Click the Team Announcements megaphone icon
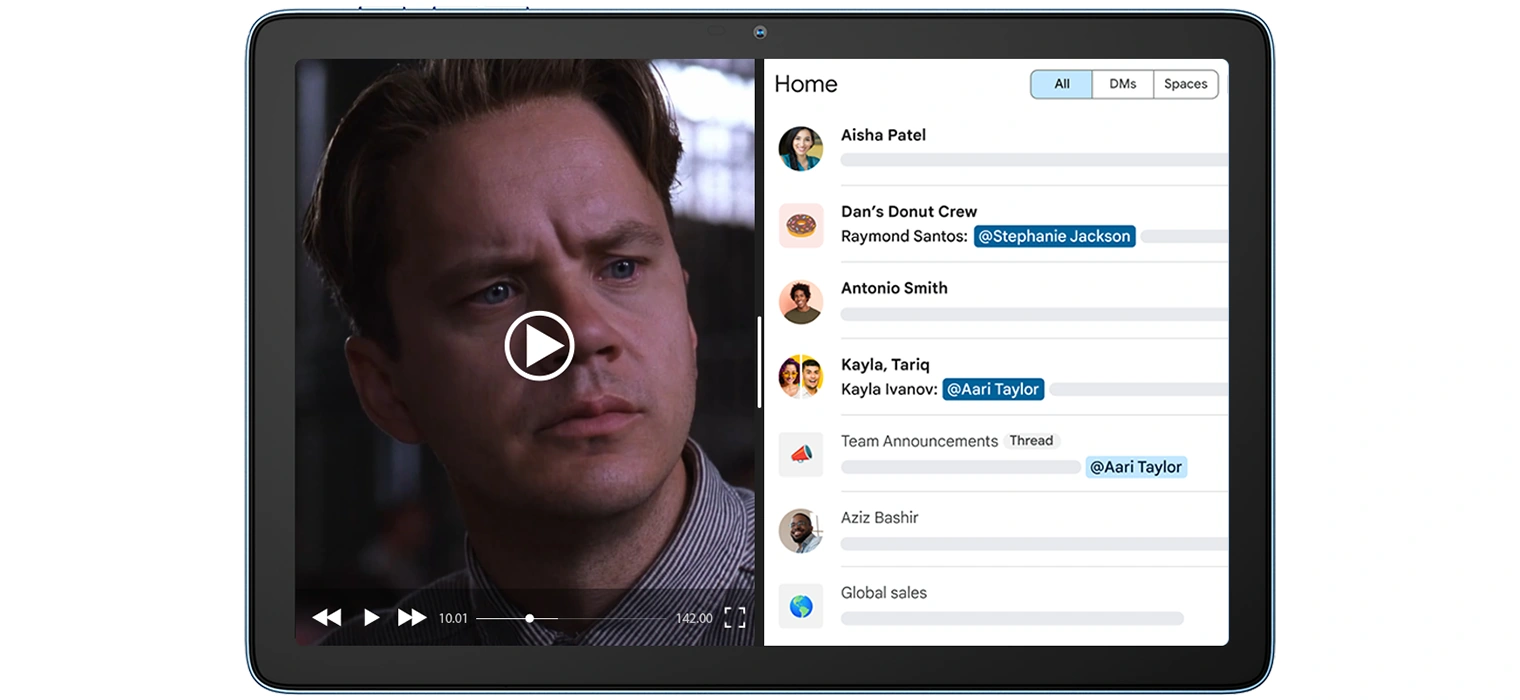 pos(801,454)
